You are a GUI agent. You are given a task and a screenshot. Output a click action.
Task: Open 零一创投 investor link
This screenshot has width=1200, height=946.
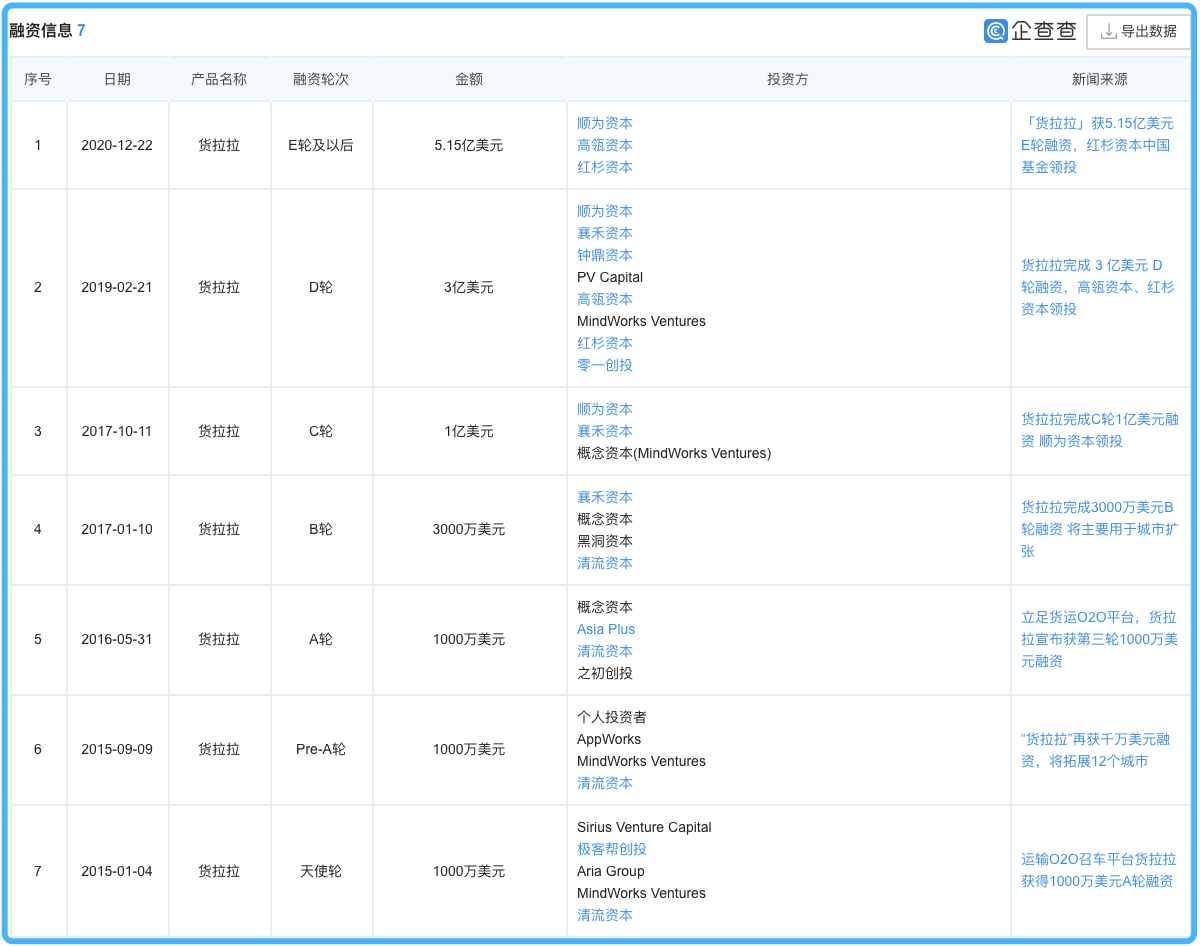coord(604,365)
